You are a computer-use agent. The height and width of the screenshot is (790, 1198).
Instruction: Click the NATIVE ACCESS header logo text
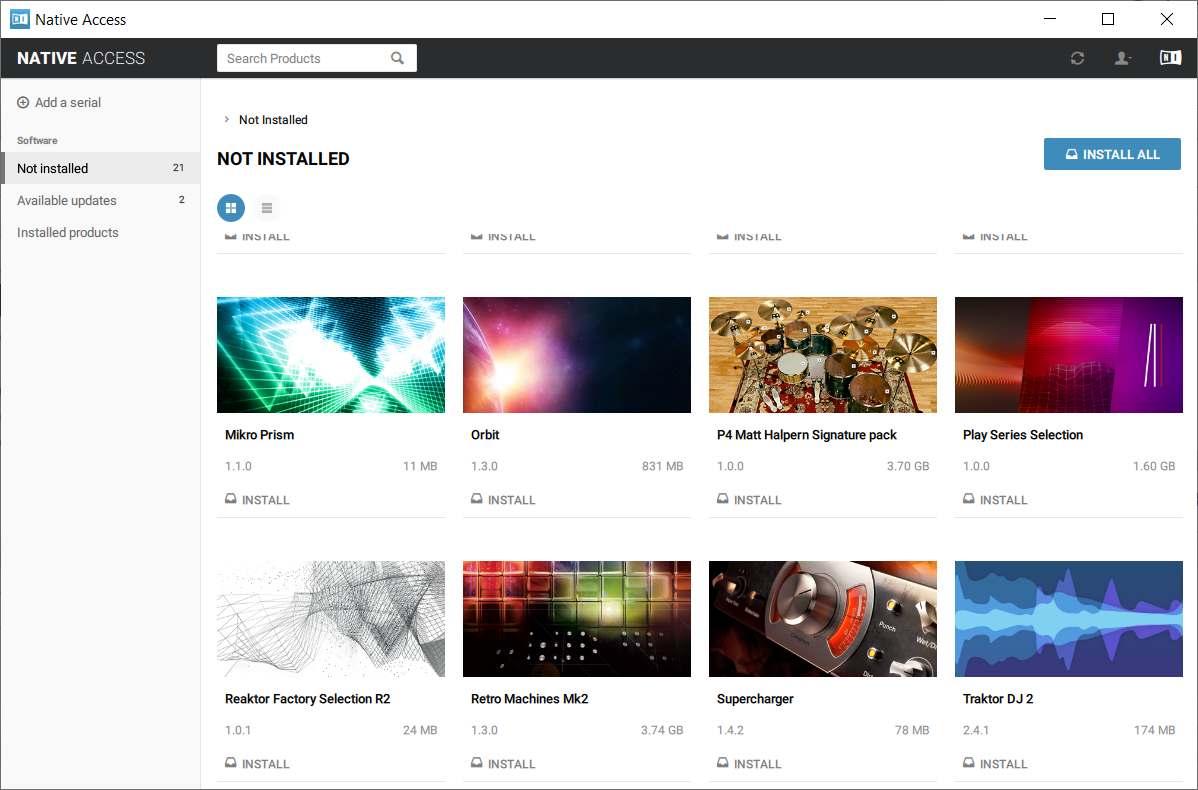click(81, 58)
